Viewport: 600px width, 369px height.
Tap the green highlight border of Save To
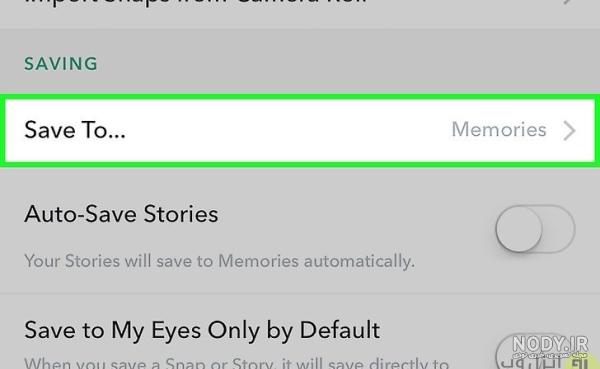[x=300, y=96]
